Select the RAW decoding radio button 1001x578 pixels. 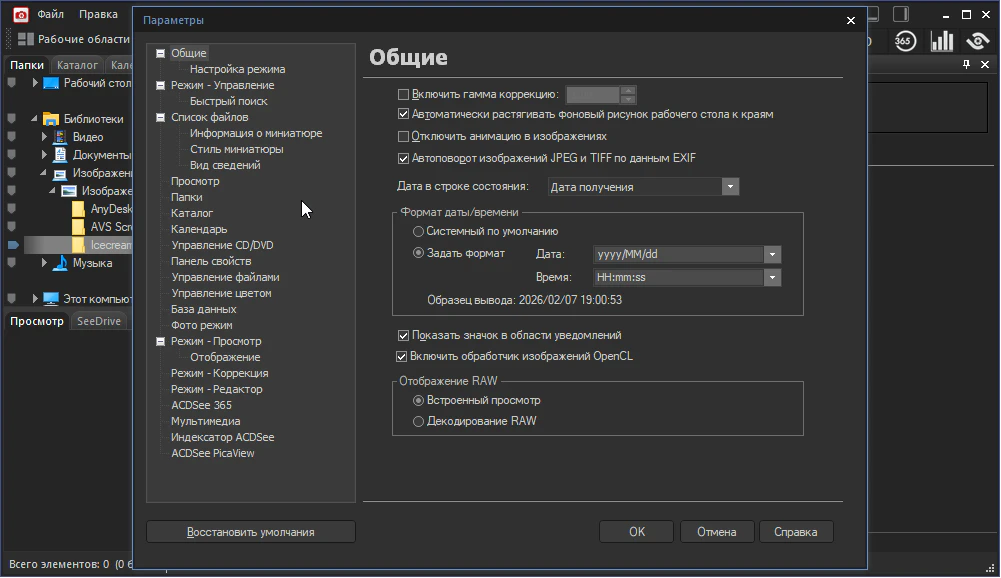[x=419, y=422]
